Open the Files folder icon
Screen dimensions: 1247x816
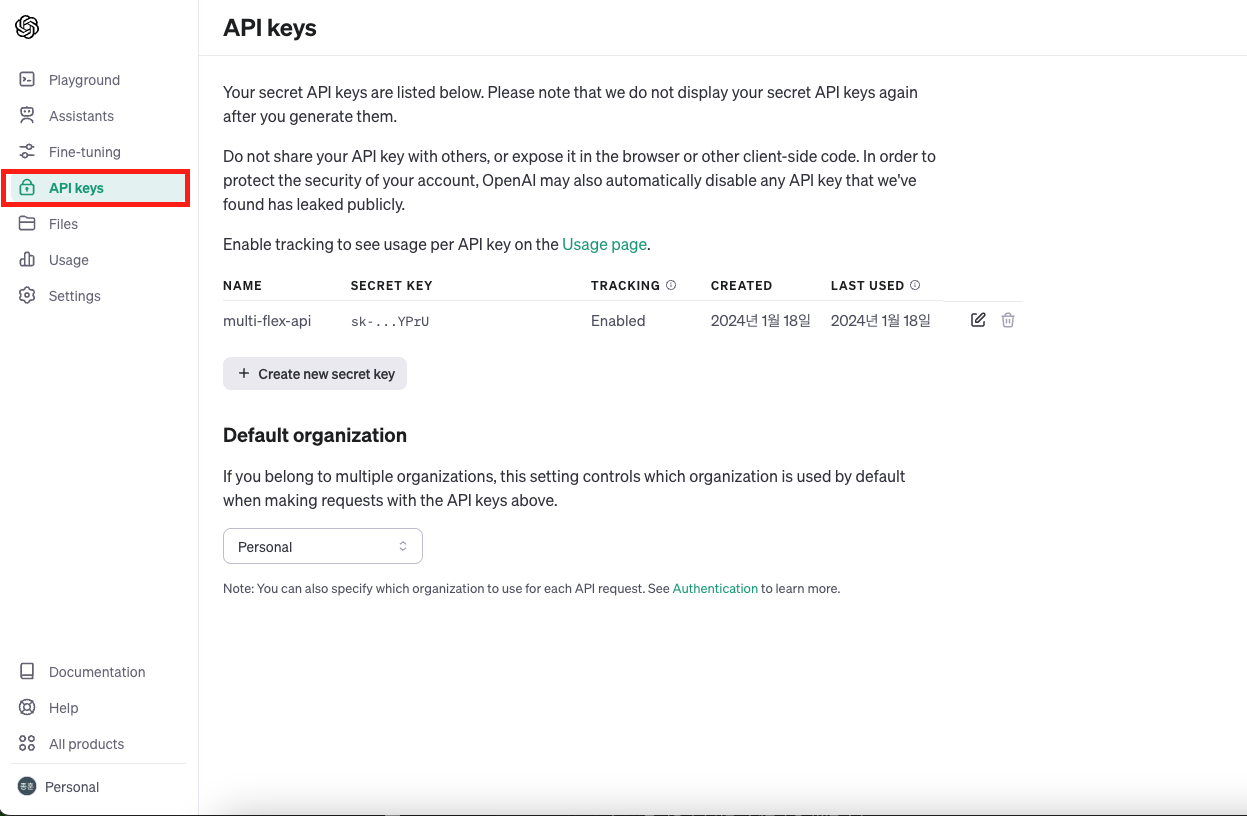[x=28, y=224]
